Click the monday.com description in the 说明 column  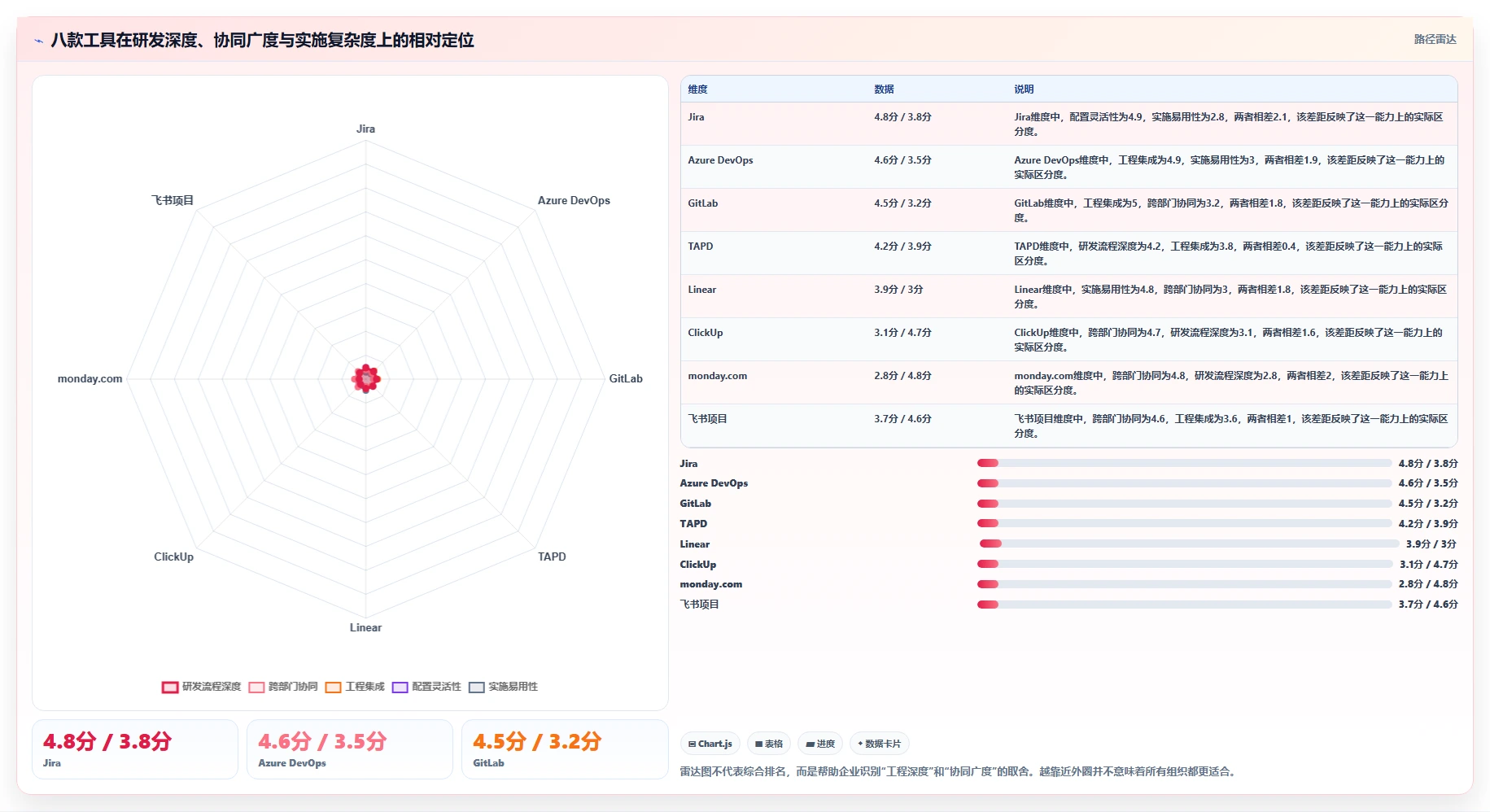click(x=1230, y=383)
